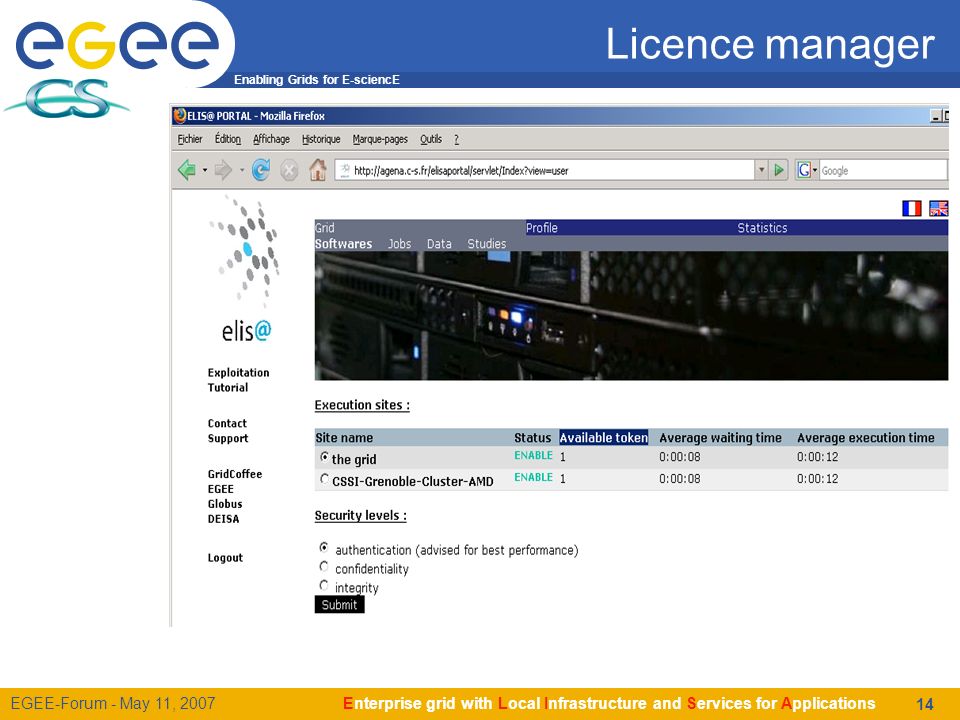Switch to the Profile tab
Image resolution: width=960 pixels, height=720 pixels.
542,228
